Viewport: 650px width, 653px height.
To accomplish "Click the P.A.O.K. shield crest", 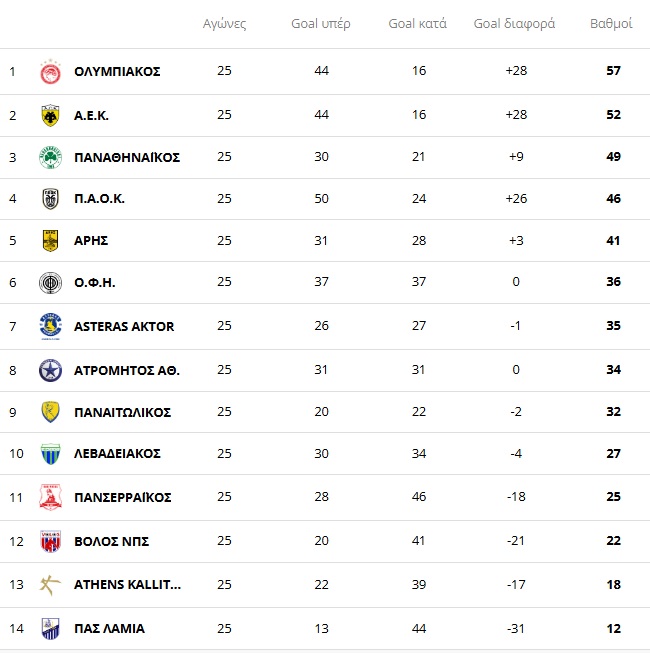I will click(x=50, y=199).
